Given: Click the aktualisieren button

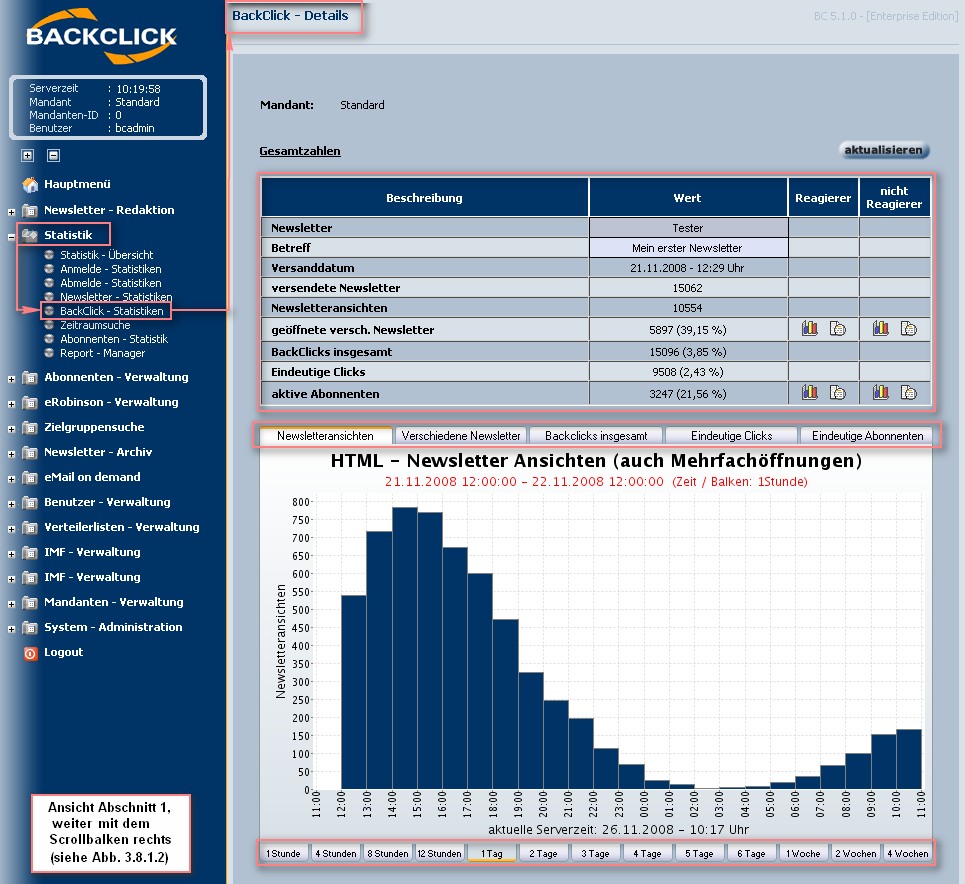Looking at the screenshot, I should coord(884,150).
